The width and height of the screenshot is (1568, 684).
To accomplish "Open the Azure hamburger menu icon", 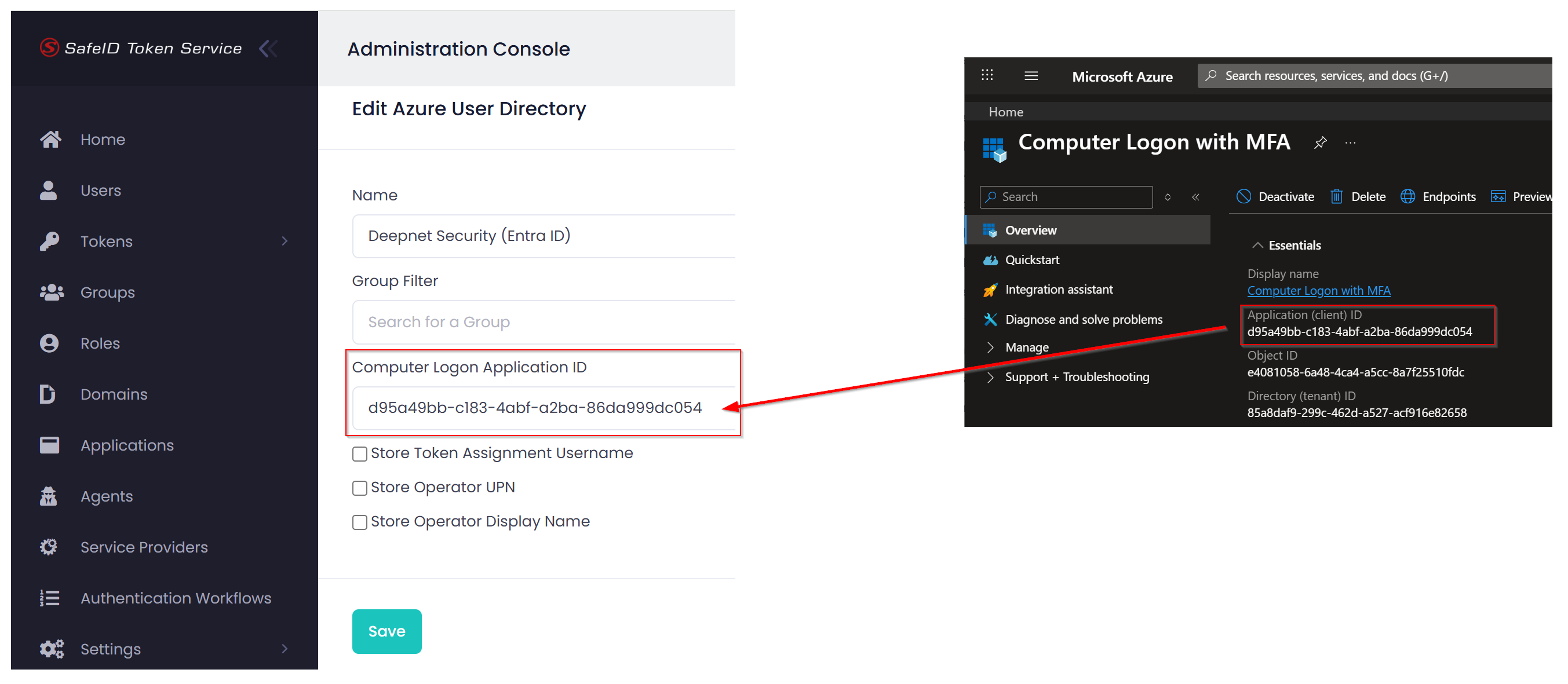I will point(1030,75).
